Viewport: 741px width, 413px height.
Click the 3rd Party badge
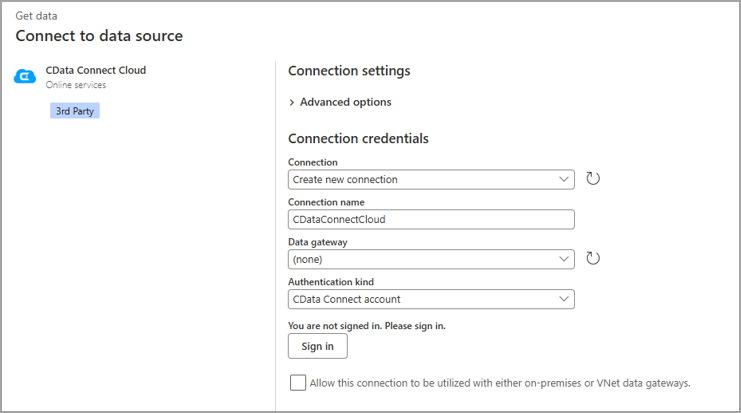[75, 111]
